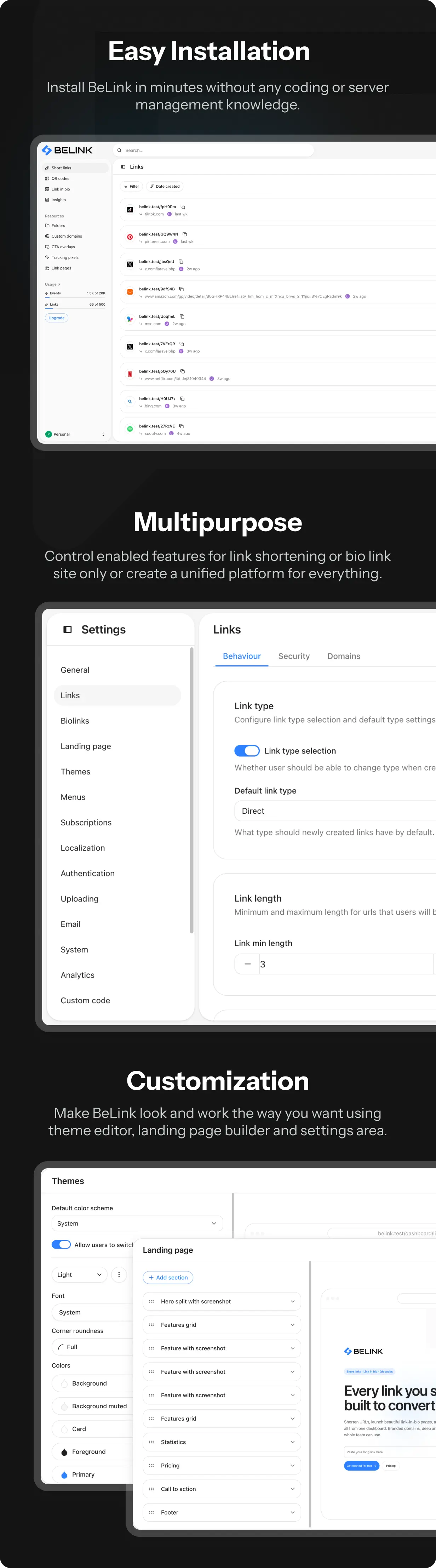Pick the Background color swatch
Screen dimensions: 436x1568
pyautogui.click(x=64, y=1384)
